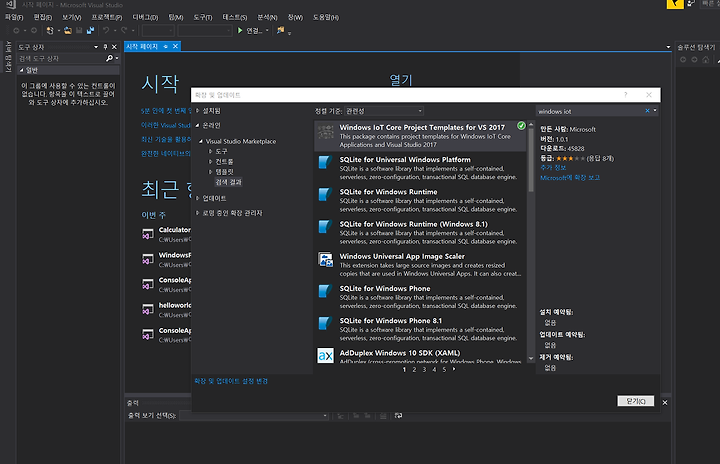The height and width of the screenshot is (464, 720).
Task: Click the navigate backward toolbar icon
Action: [16, 31]
